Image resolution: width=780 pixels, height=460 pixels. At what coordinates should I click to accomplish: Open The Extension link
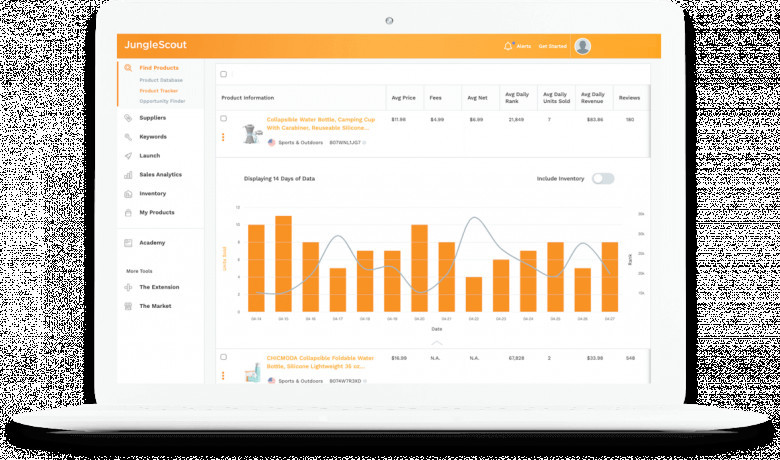(159, 287)
